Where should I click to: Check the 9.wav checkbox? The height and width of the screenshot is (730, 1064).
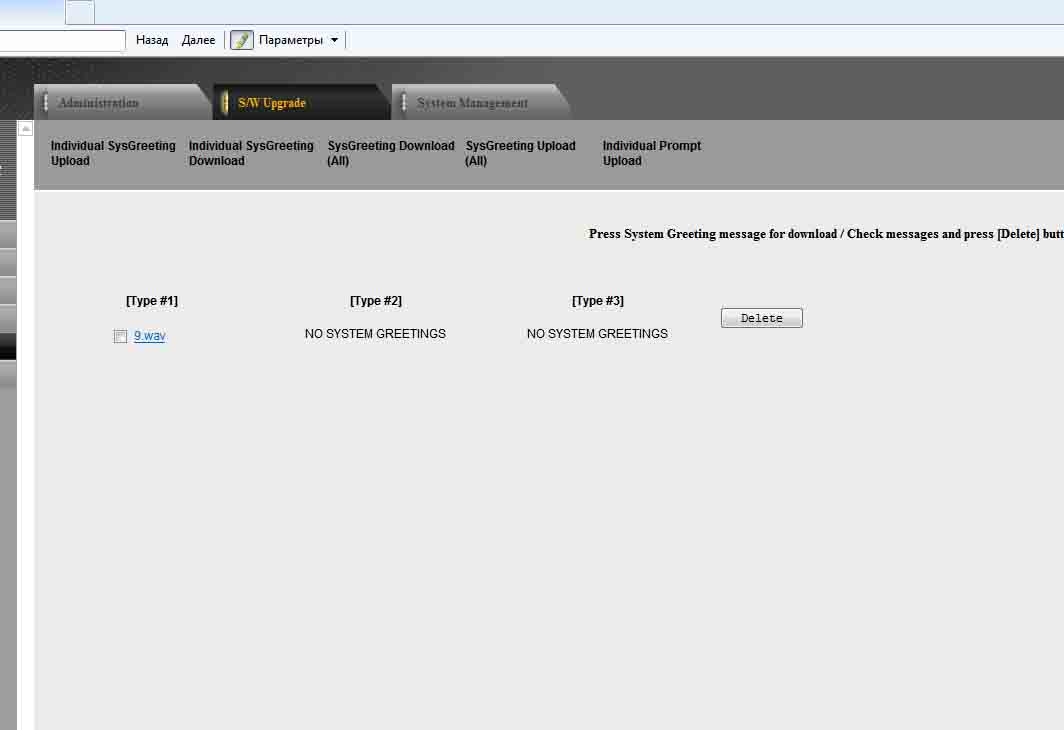pyautogui.click(x=121, y=337)
